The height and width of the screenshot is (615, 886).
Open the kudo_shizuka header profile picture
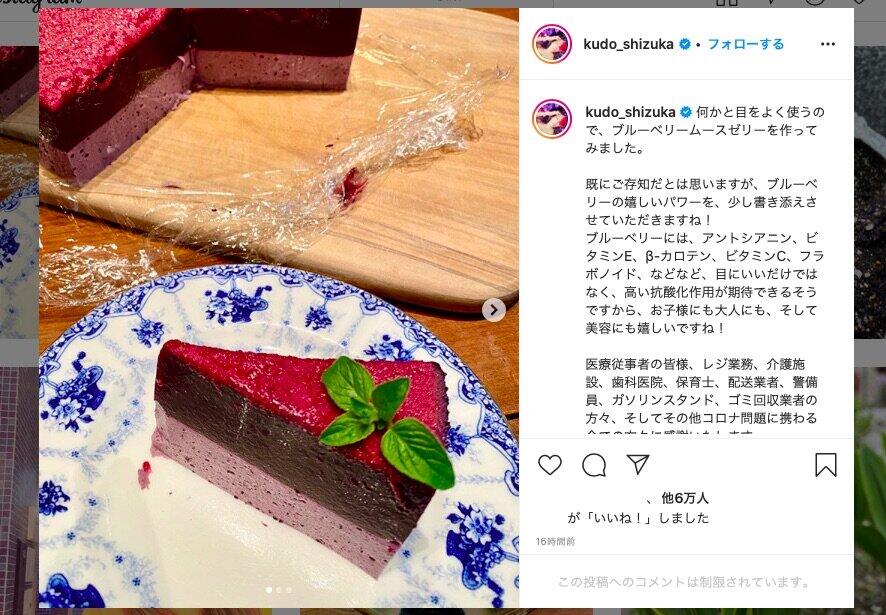tap(552, 44)
